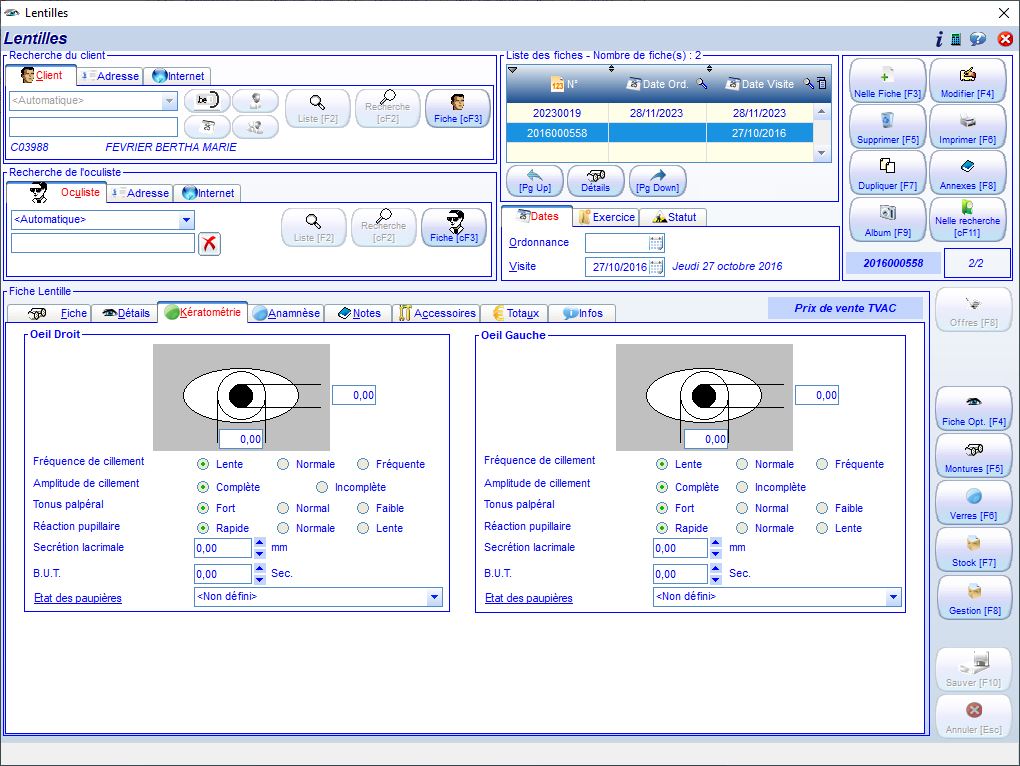Viewport: 1020px width, 766px height.
Task: Open Annexes [F8]
Action: (967, 174)
